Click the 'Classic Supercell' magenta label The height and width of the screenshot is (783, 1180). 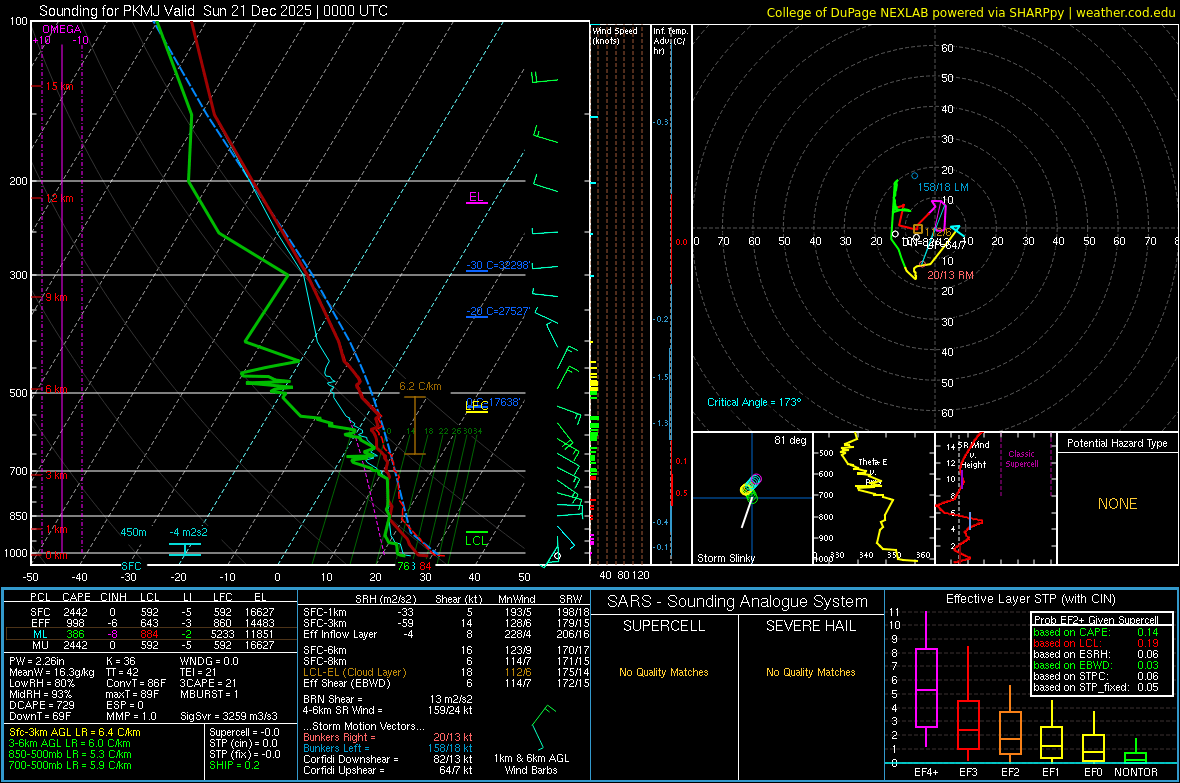tap(1021, 459)
